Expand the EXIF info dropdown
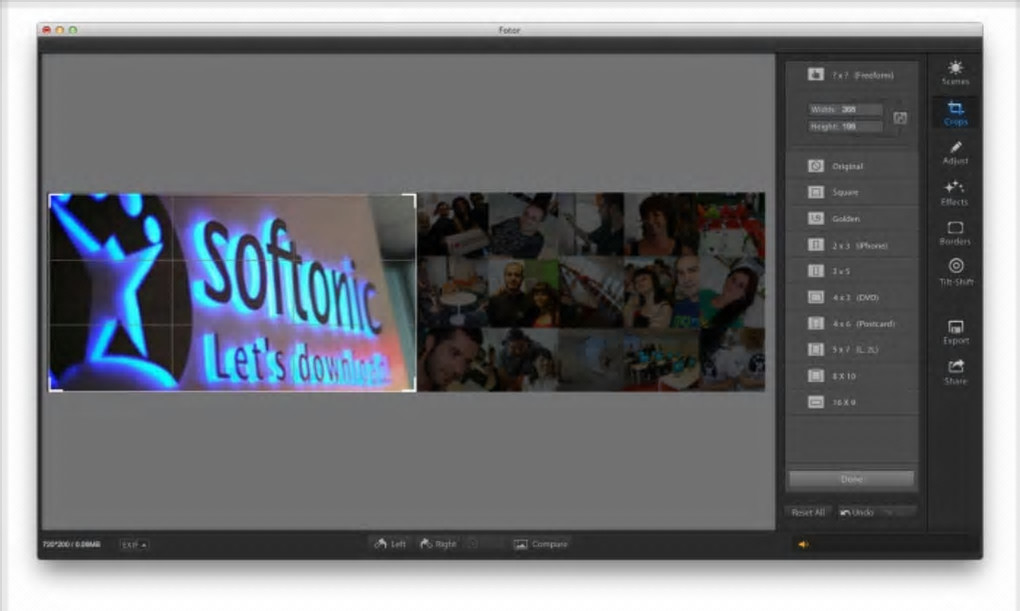Image resolution: width=1020 pixels, height=611 pixels. click(134, 545)
